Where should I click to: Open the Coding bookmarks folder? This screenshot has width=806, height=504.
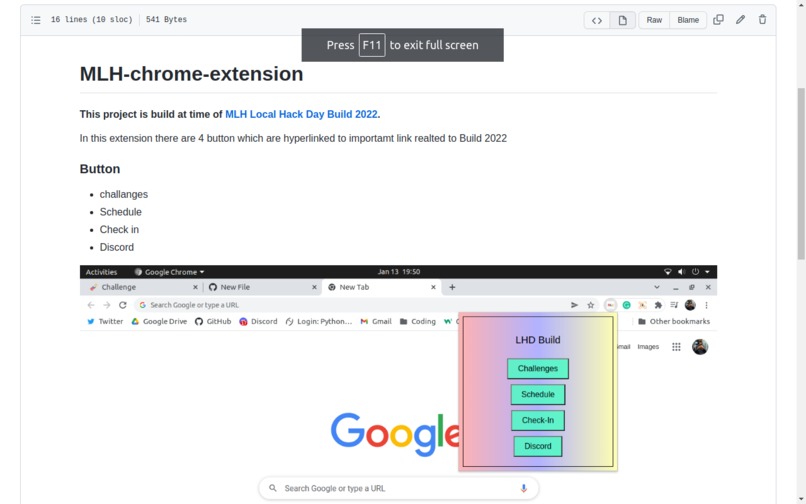coord(418,321)
